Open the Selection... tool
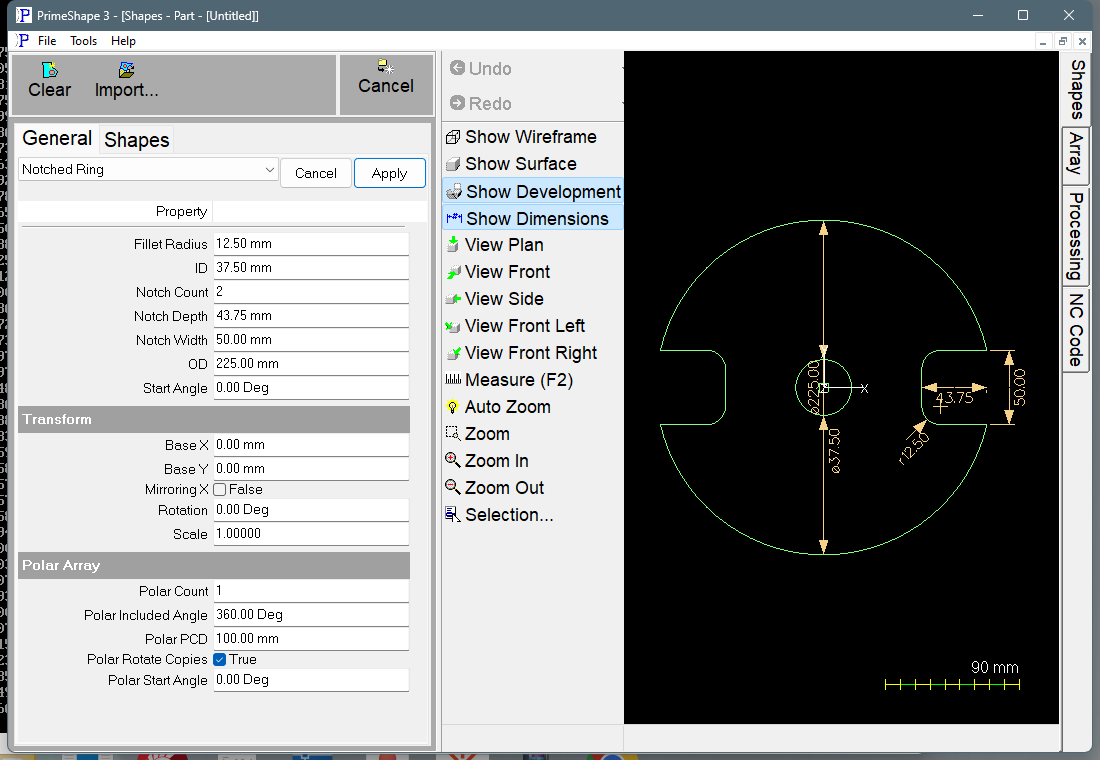Viewport: 1100px width, 760px height. 500,515
